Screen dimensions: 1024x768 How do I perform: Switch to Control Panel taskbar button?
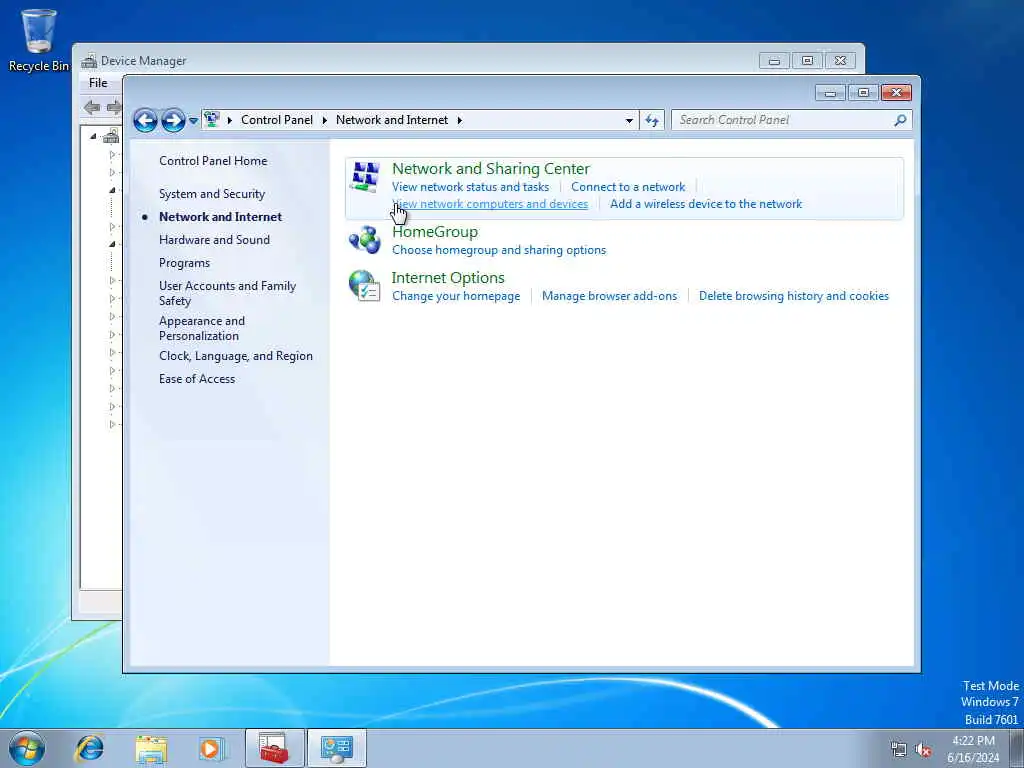pyautogui.click(x=336, y=748)
